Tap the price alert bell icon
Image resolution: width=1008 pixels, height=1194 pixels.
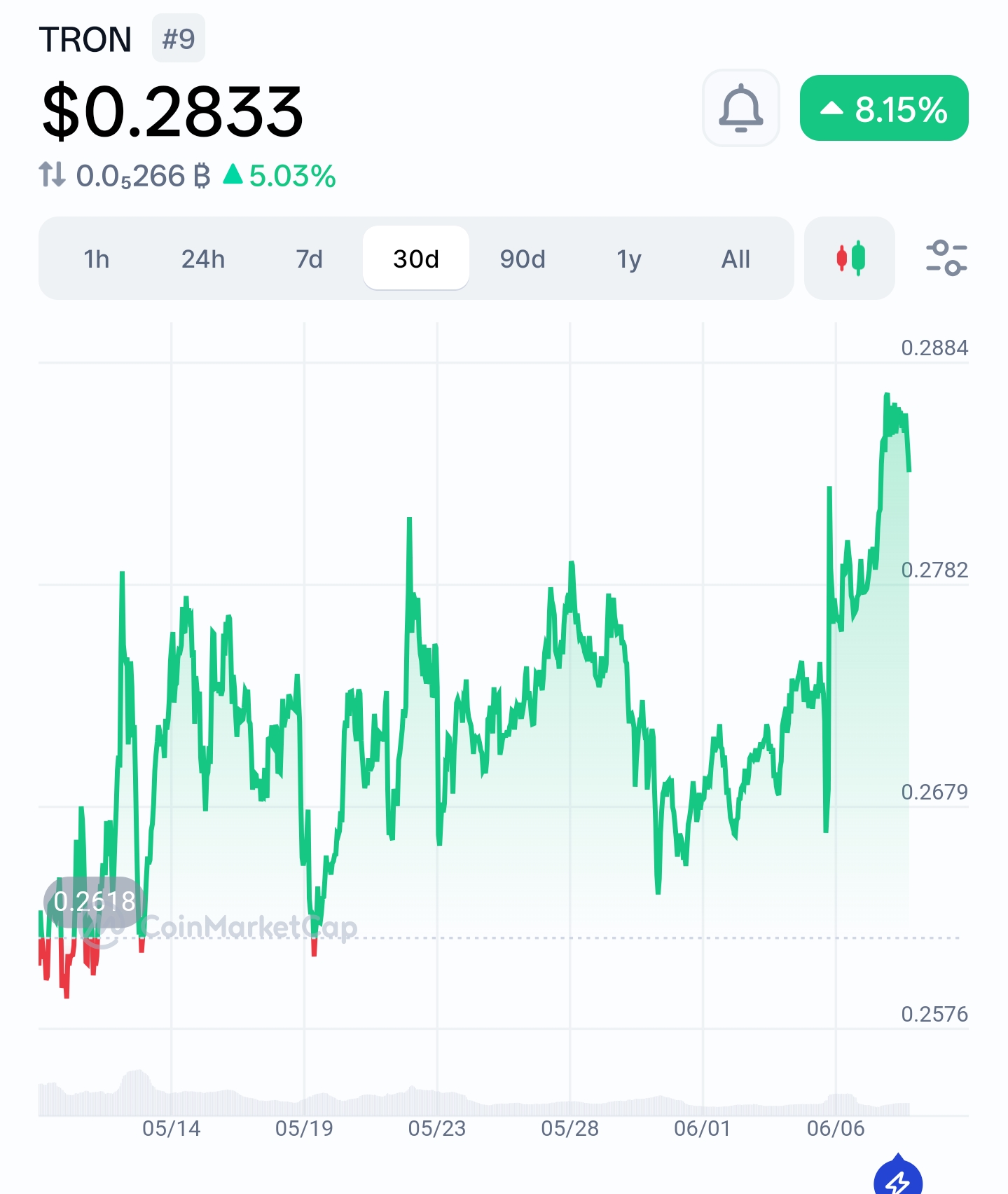pos(740,108)
